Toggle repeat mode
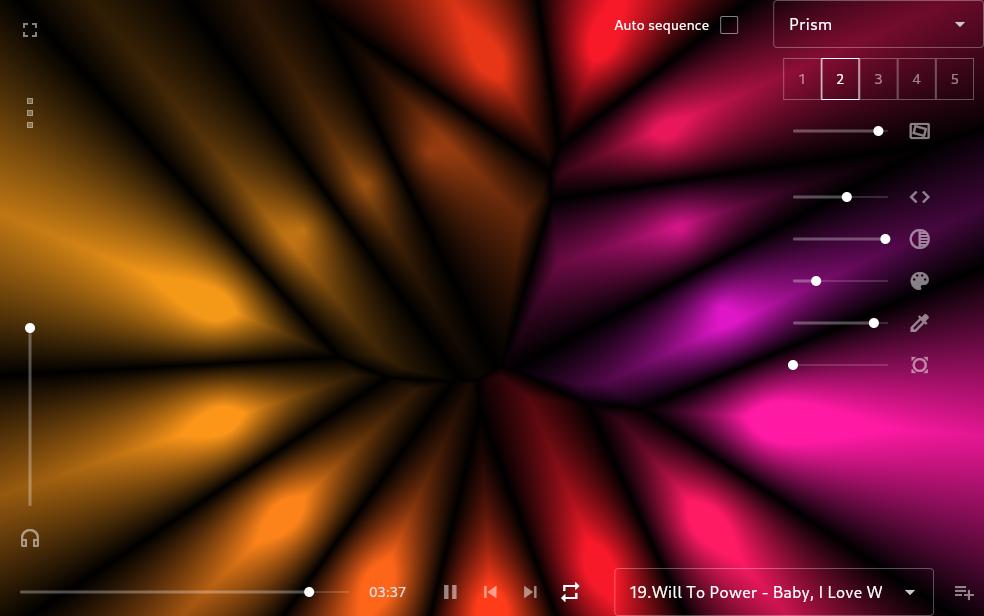The image size is (984, 616). pos(570,592)
